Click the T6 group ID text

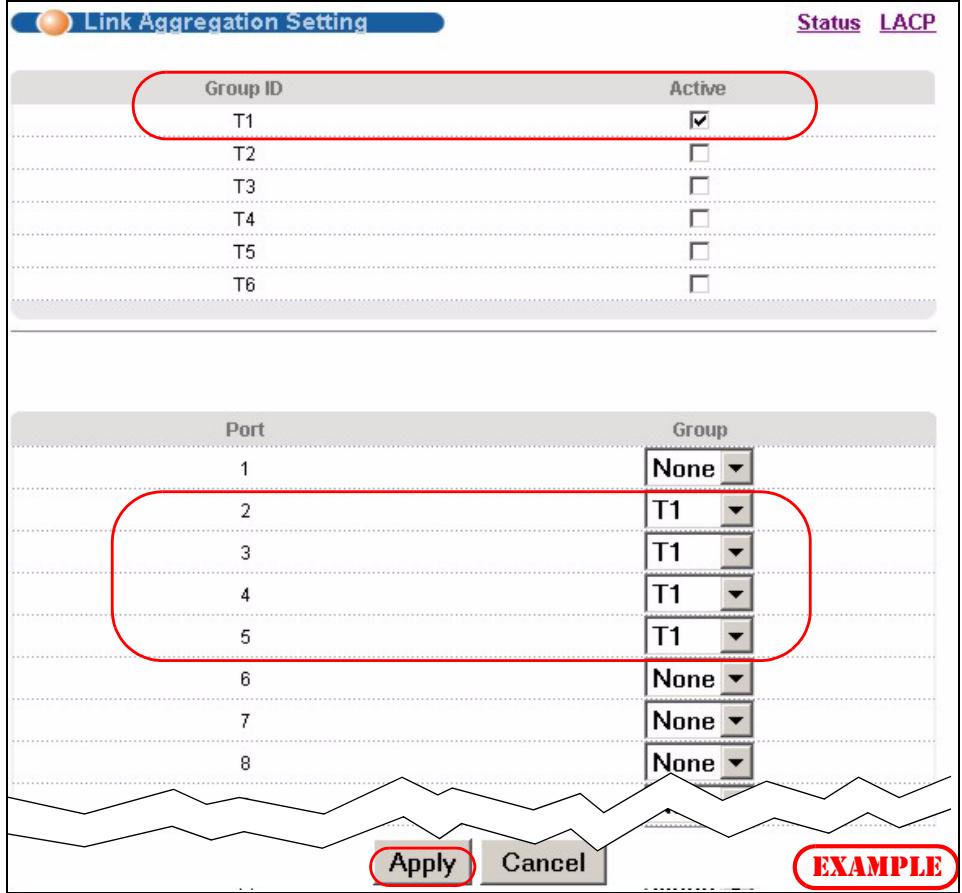[244, 285]
